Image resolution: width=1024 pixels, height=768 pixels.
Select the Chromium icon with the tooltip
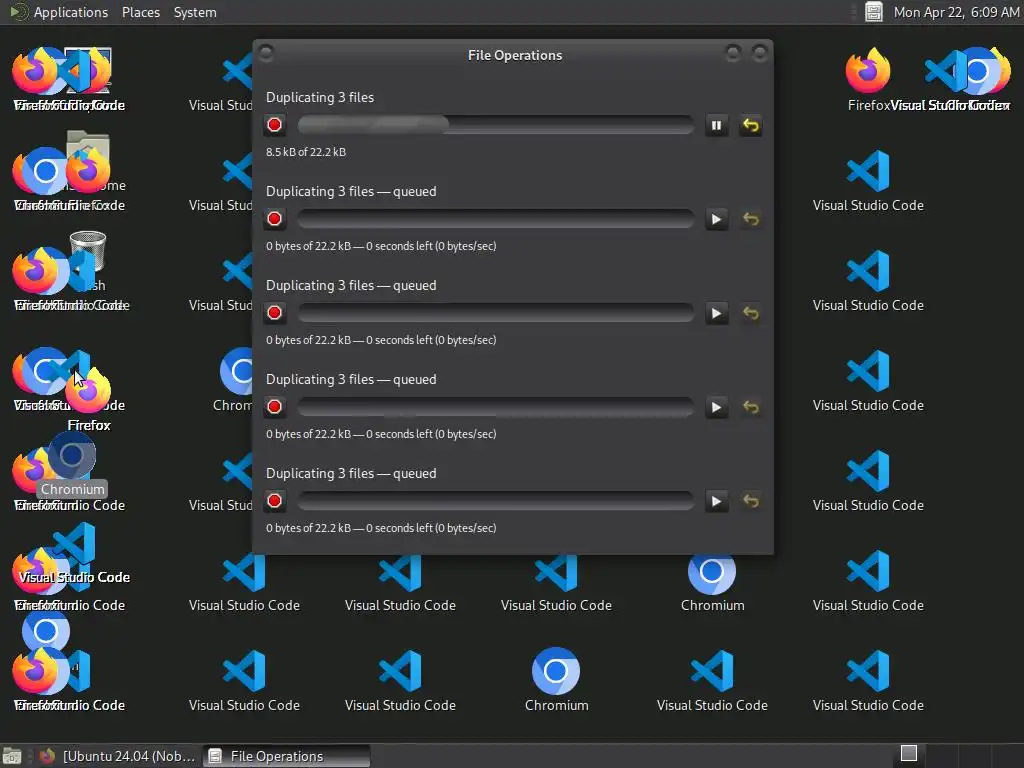coord(72,456)
